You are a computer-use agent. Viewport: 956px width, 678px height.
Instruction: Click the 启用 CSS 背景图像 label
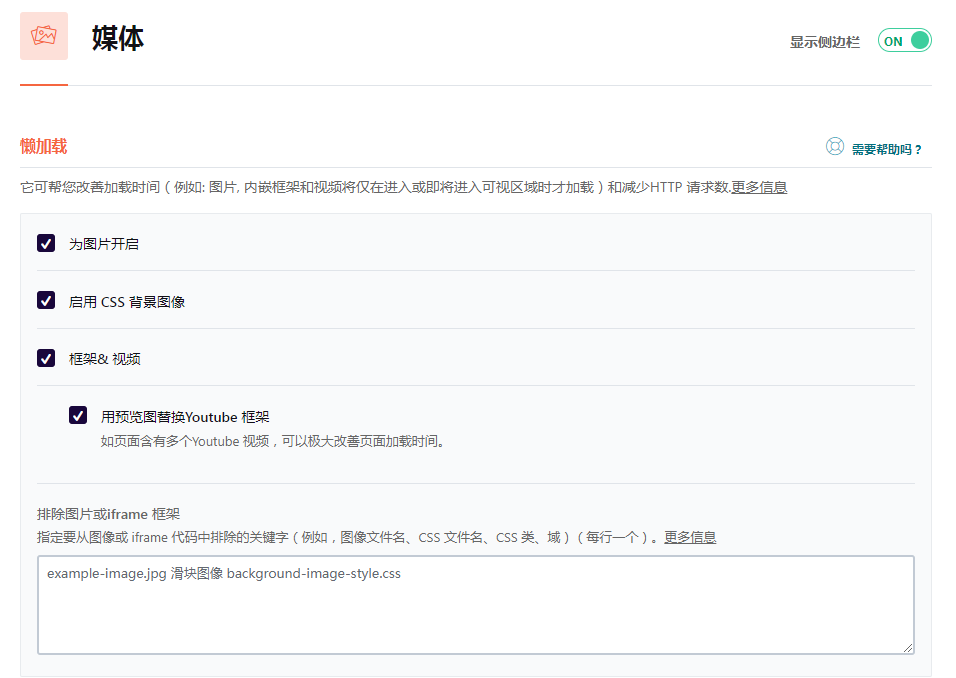pos(127,302)
